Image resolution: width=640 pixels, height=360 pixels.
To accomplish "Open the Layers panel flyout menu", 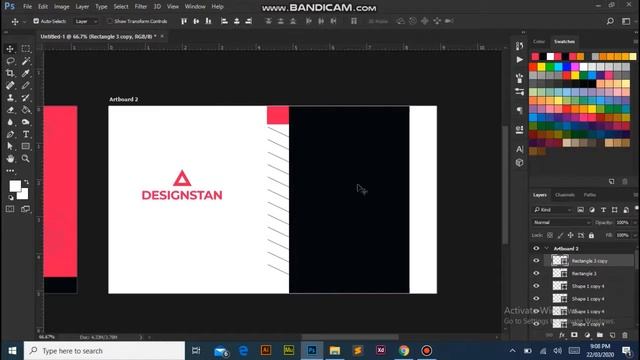I will click(x=636, y=195).
